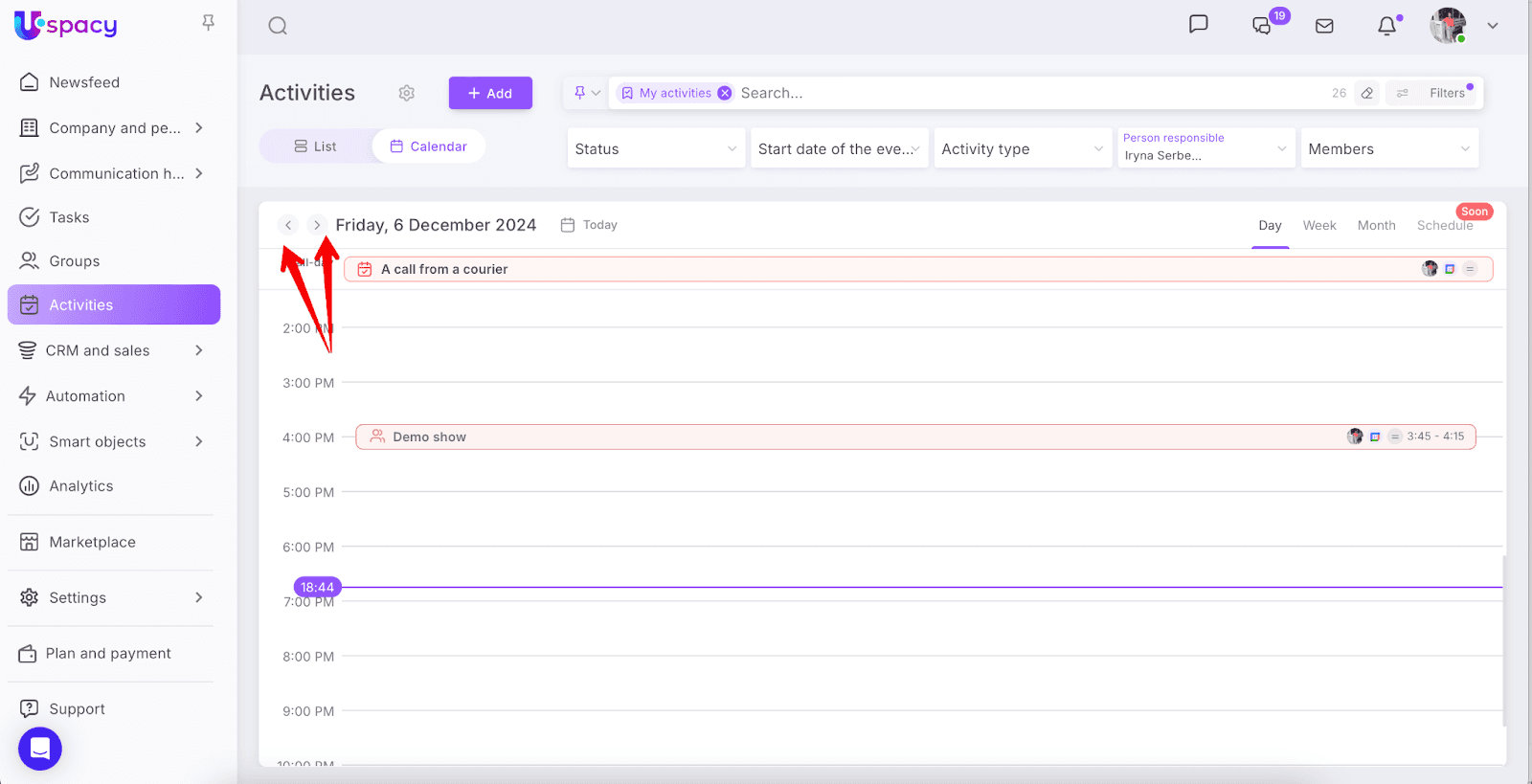Switch to Calendar view
This screenshot has height=784, width=1532.
pos(429,146)
